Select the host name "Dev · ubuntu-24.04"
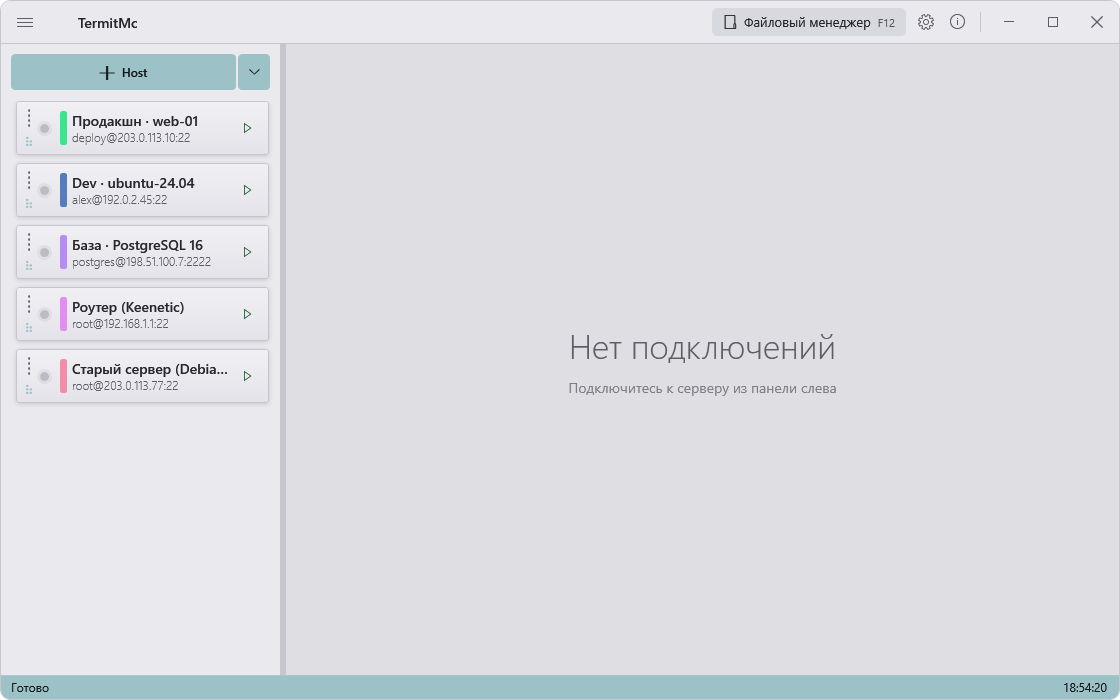Image resolution: width=1120 pixels, height=700 pixels. [x=133, y=184]
